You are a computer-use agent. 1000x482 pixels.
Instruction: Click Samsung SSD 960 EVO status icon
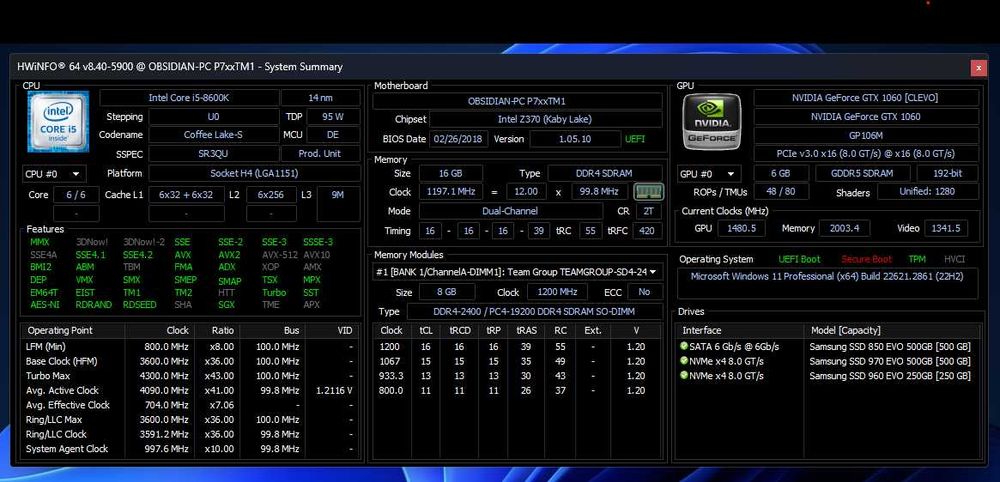(684, 376)
